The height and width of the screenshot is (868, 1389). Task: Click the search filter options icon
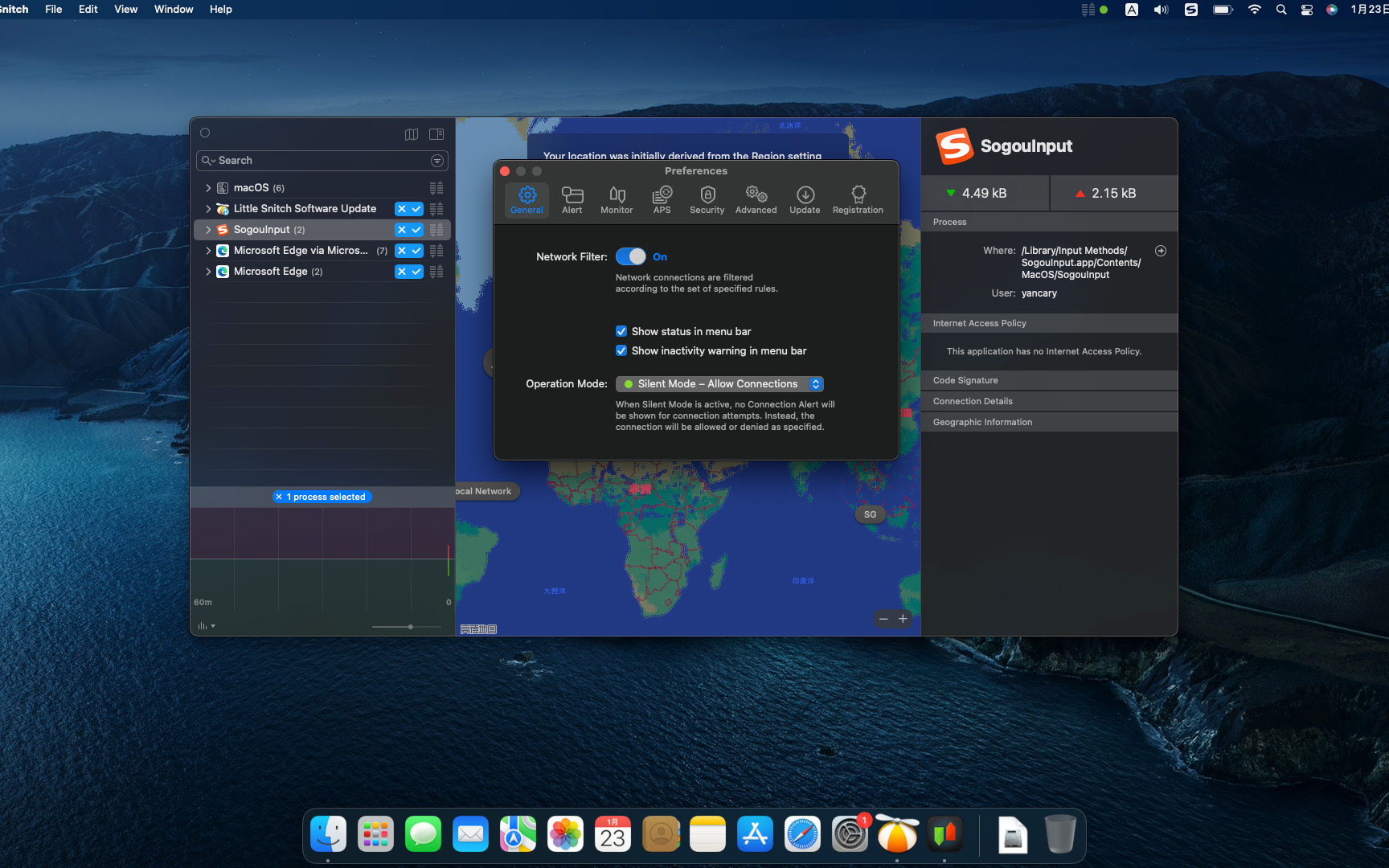tap(437, 161)
